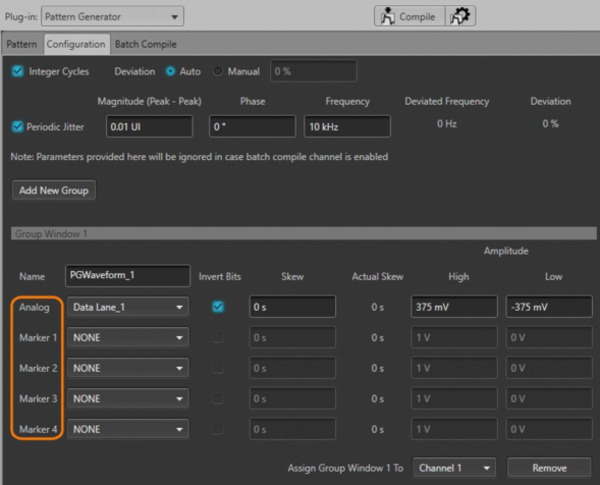
Task: Click the jitter Magnitude input field
Action: (148, 127)
